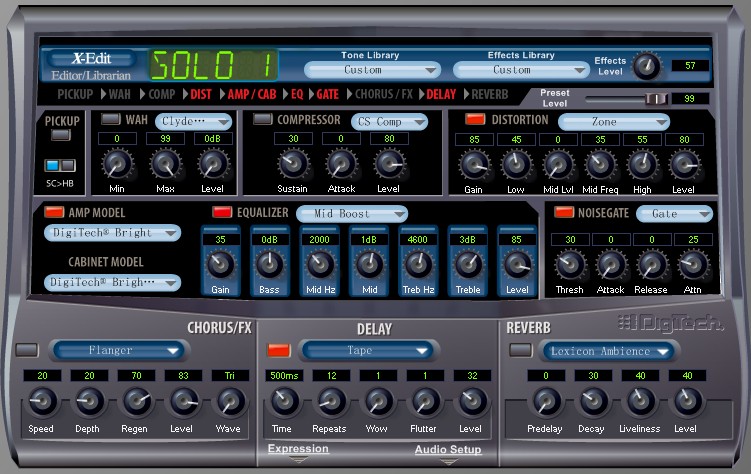
Task: Click the Equalizer Bass knob
Action: point(269,265)
